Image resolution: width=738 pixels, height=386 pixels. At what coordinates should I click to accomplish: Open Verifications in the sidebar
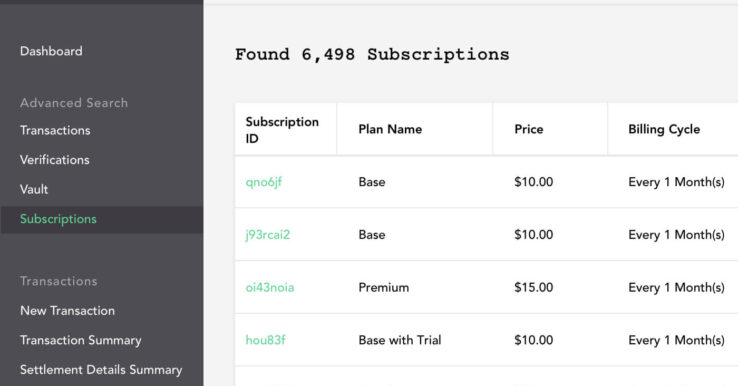(55, 160)
